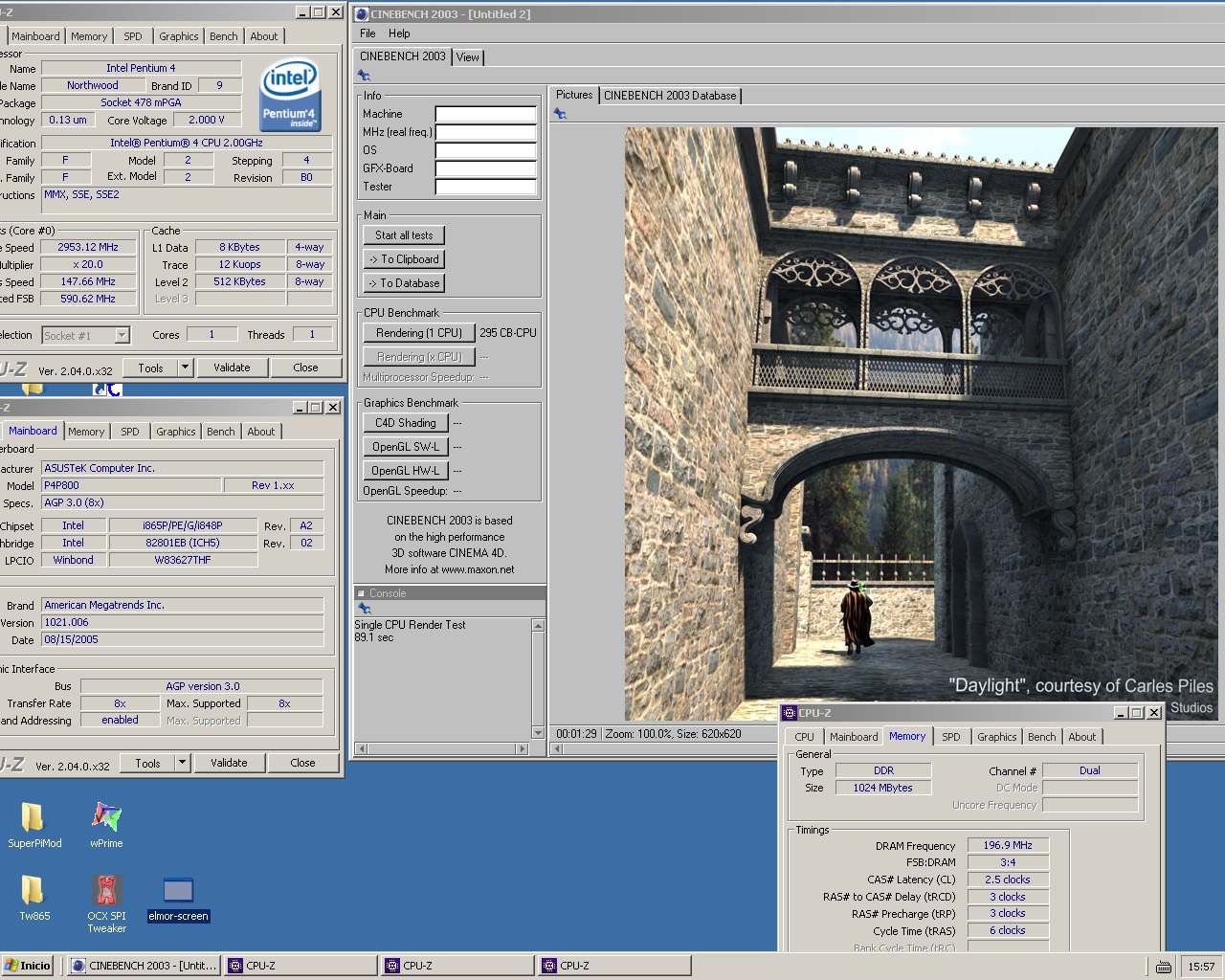Image resolution: width=1225 pixels, height=980 pixels.
Task: Open Bench tab in the Memory CPU-Z window
Action: click(1041, 737)
